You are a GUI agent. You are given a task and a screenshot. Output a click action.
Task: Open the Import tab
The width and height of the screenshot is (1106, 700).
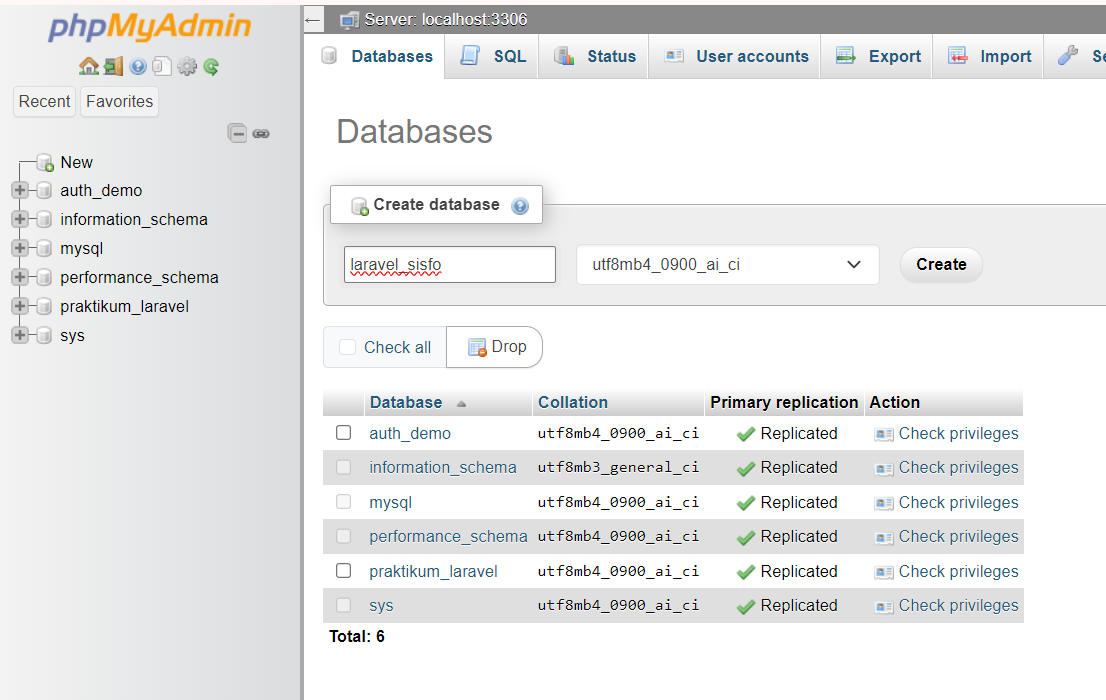[989, 56]
